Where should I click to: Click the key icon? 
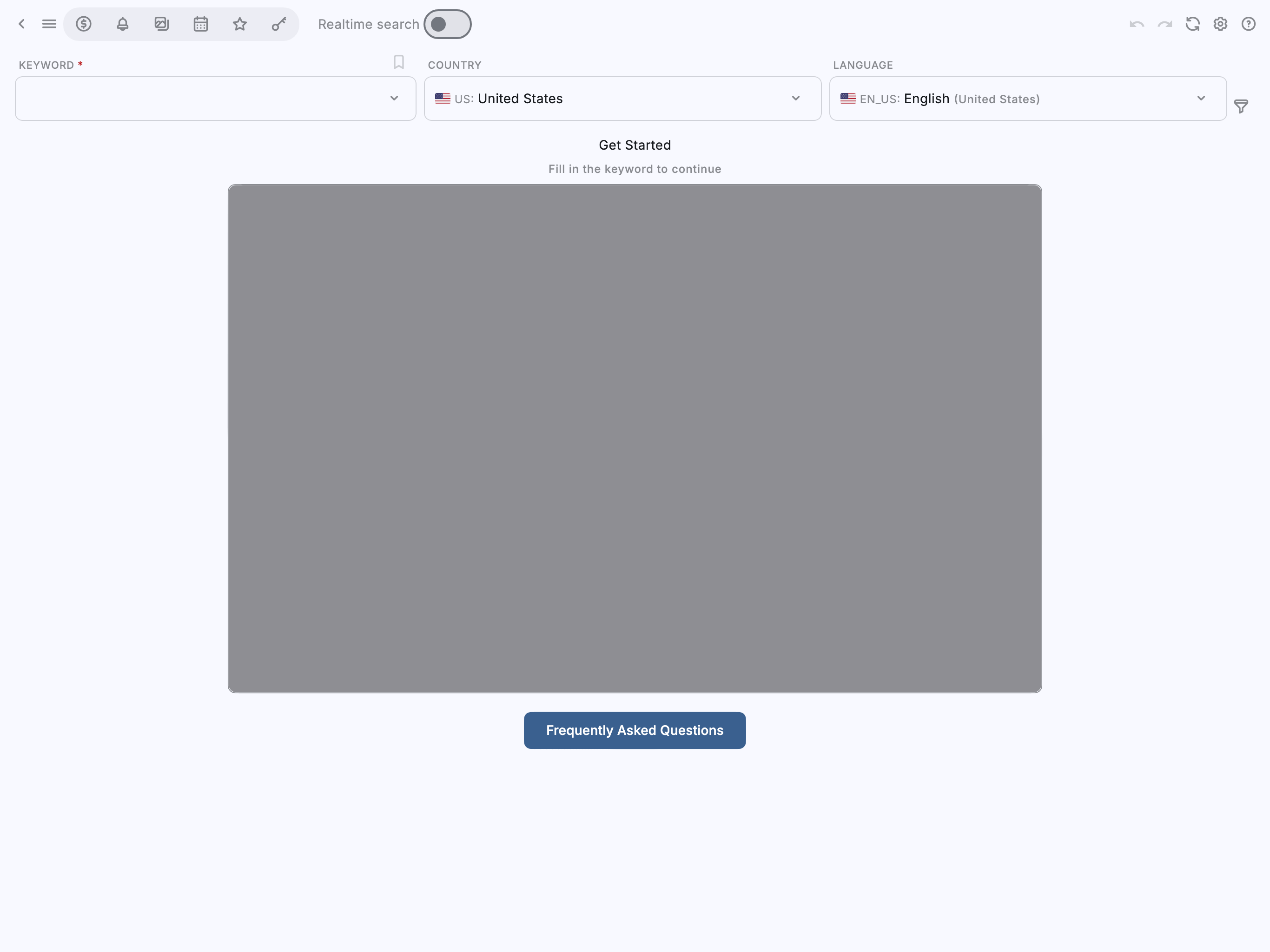click(279, 24)
